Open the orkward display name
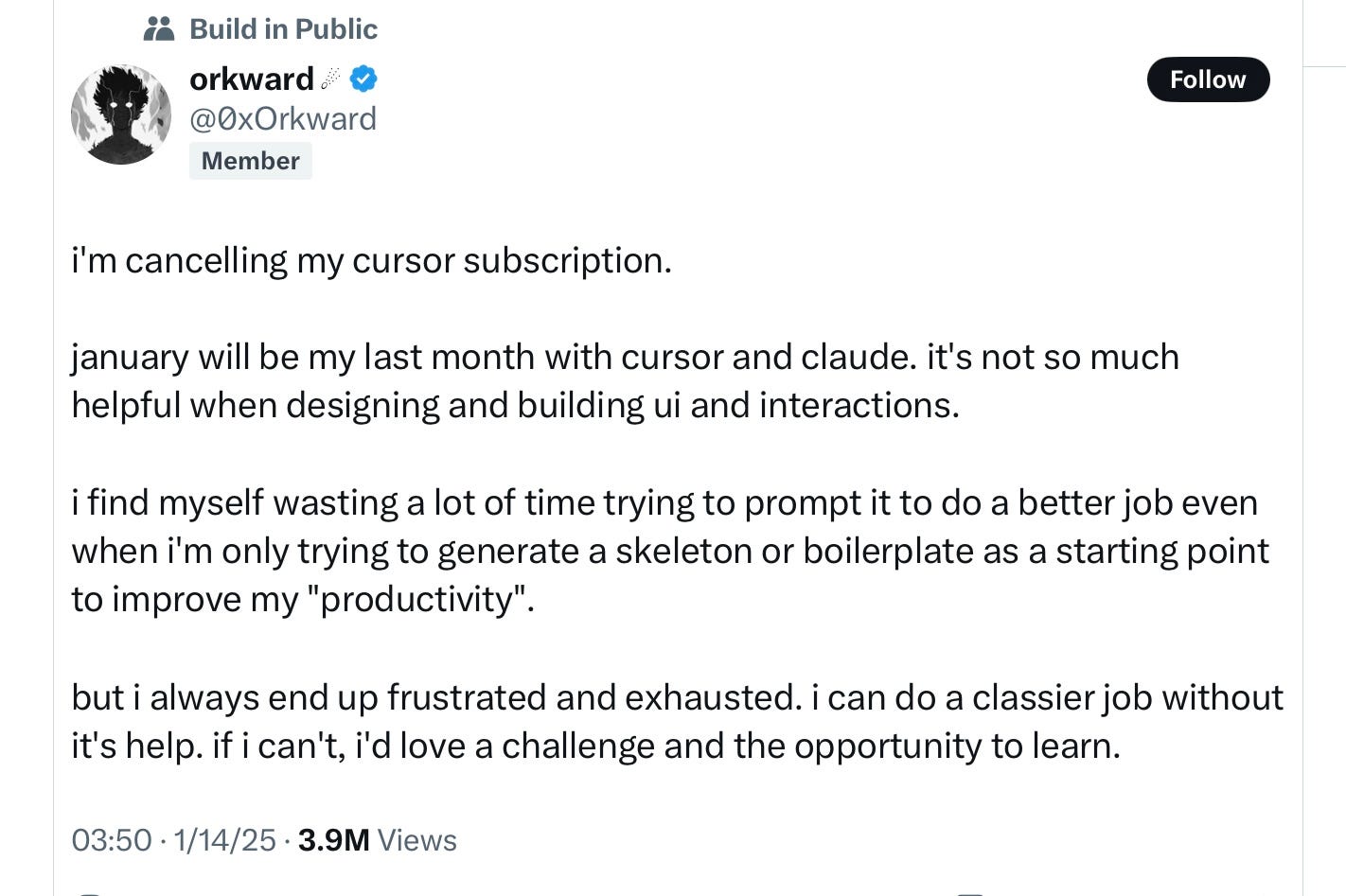 click(x=252, y=79)
